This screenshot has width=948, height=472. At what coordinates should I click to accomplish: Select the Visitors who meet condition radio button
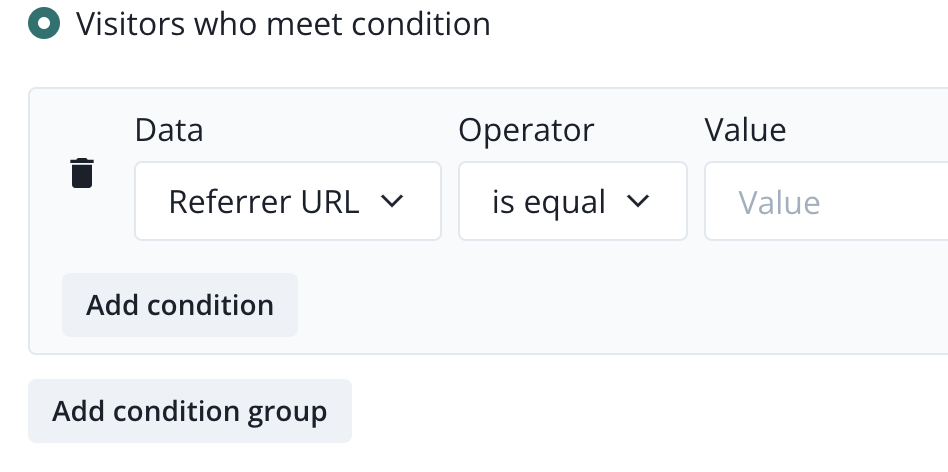click(x=44, y=23)
